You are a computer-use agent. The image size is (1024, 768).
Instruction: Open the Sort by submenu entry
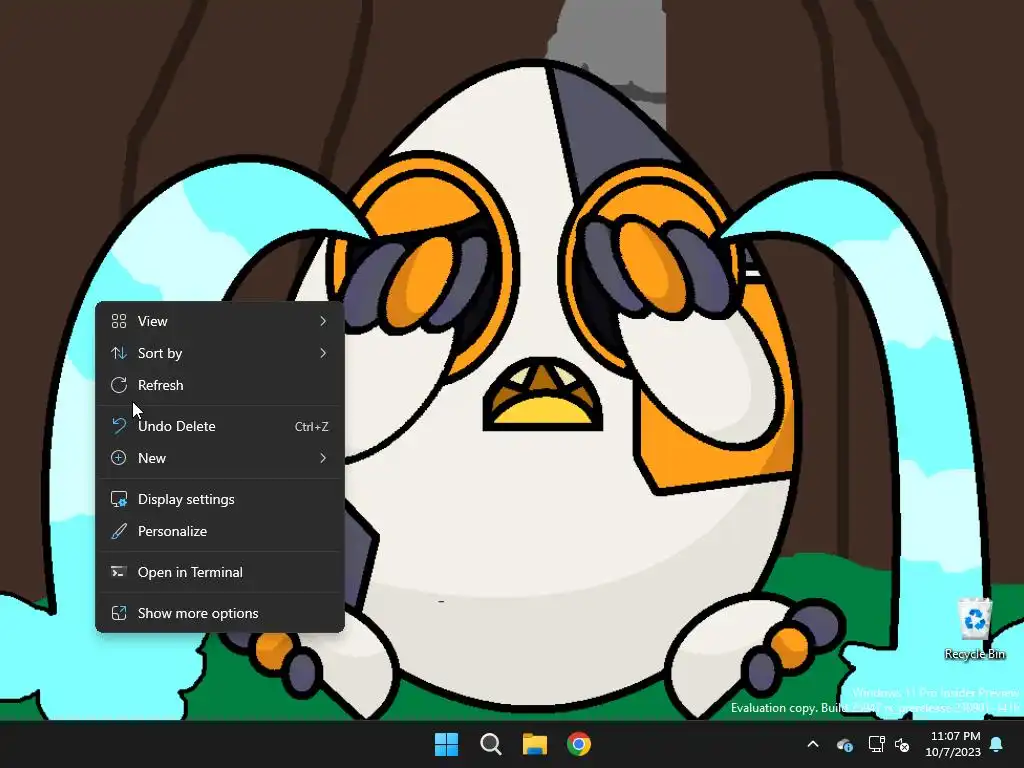(219, 353)
